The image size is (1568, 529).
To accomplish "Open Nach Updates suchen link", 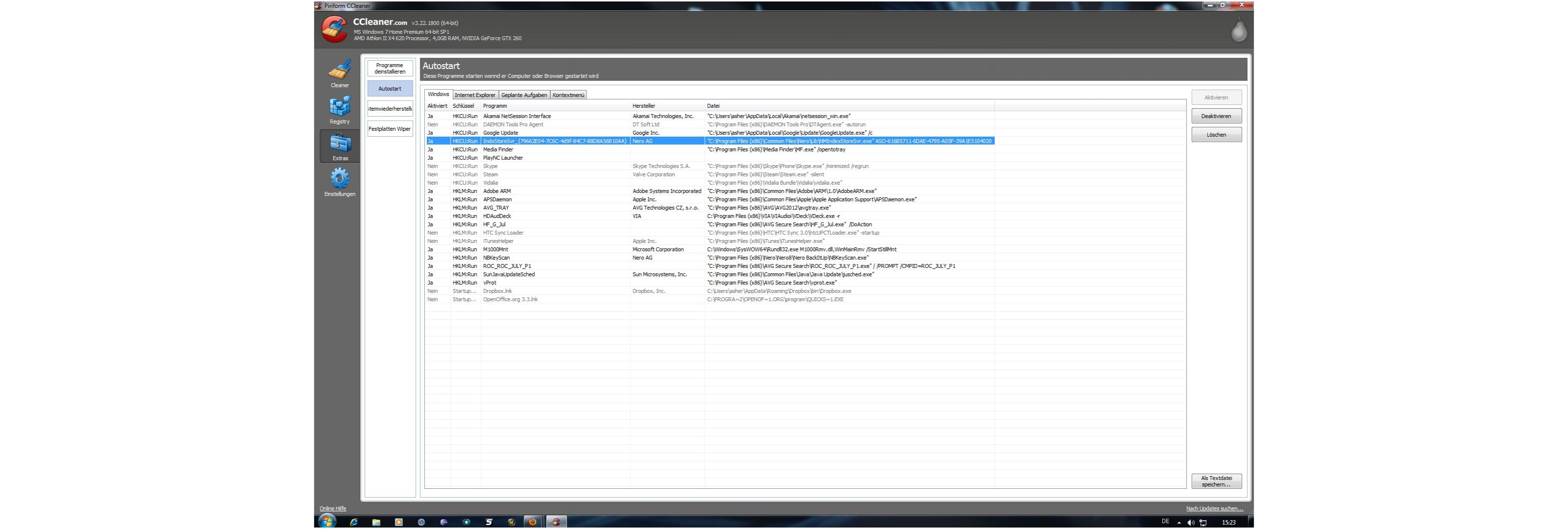I will pos(1214,508).
